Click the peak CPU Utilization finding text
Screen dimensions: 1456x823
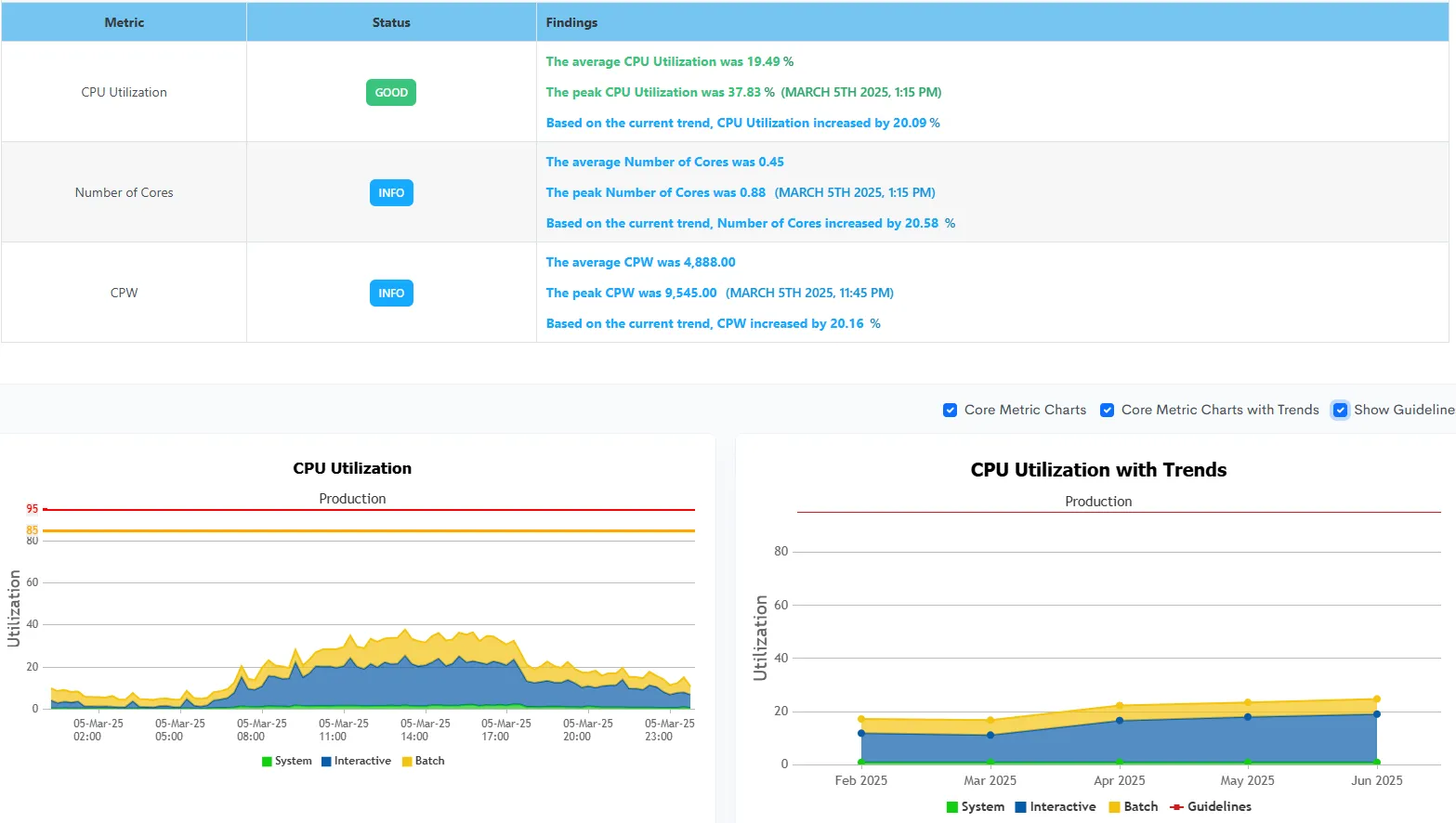click(x=743, y=92)
